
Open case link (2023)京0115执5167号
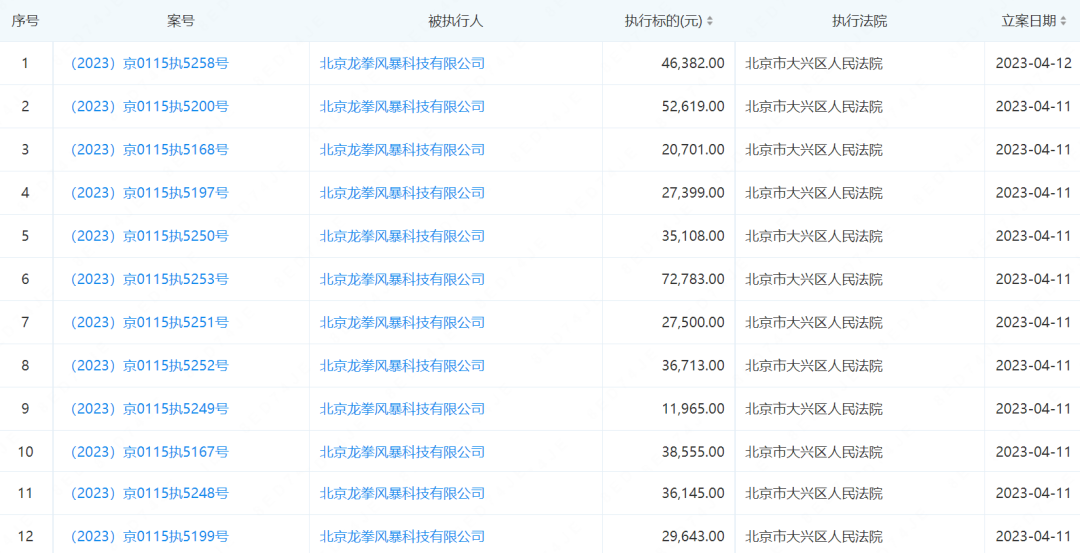coord(149,452)
